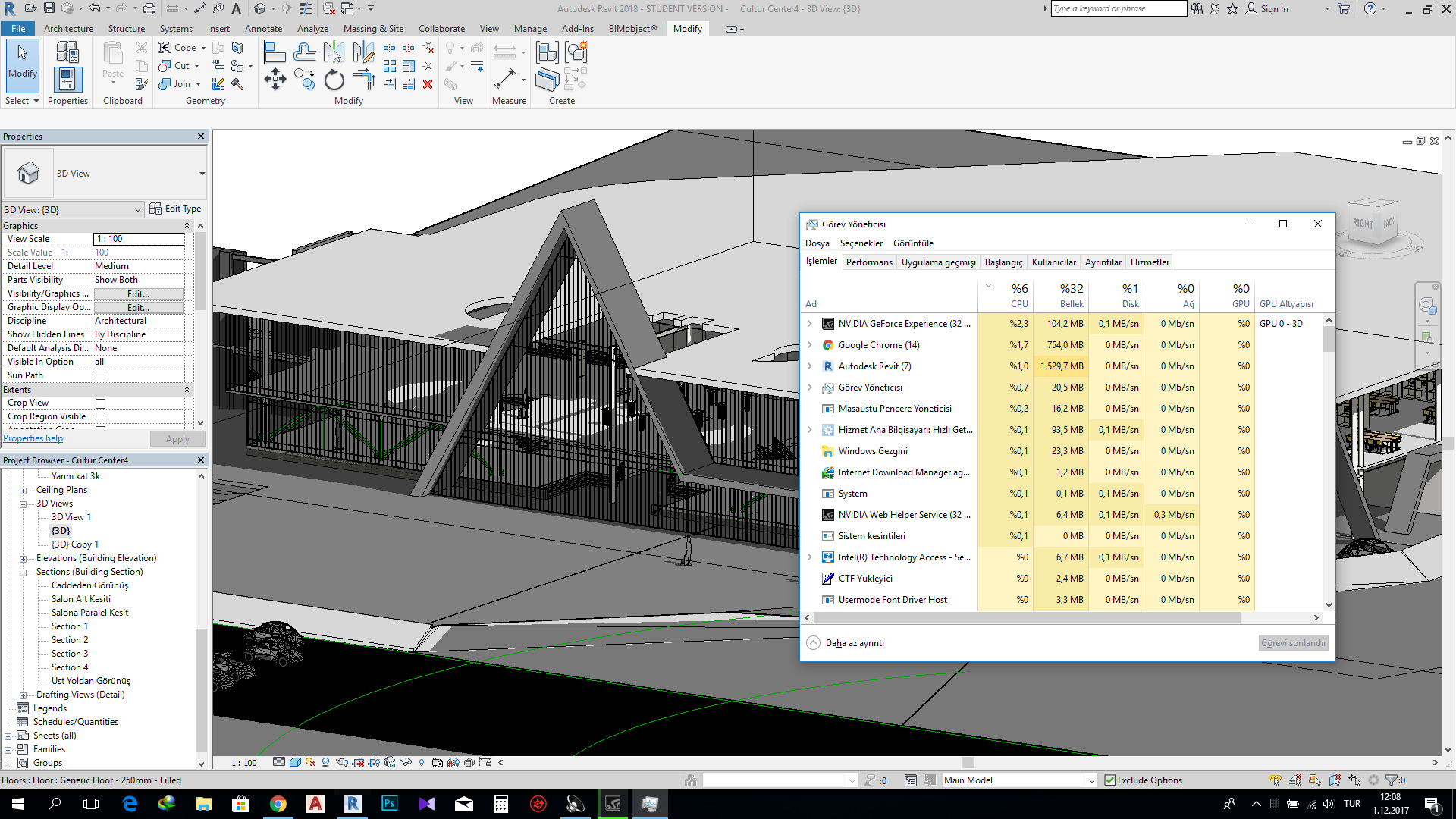
Task: Click Görevi sonlandır button in Task Manager
Action: (1293, 642)
